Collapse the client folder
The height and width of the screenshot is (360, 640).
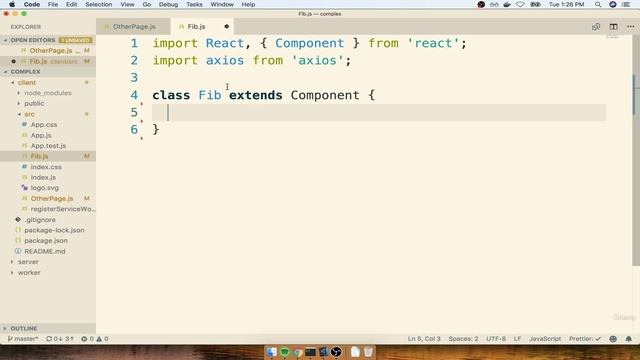click(x=27, y=82)
